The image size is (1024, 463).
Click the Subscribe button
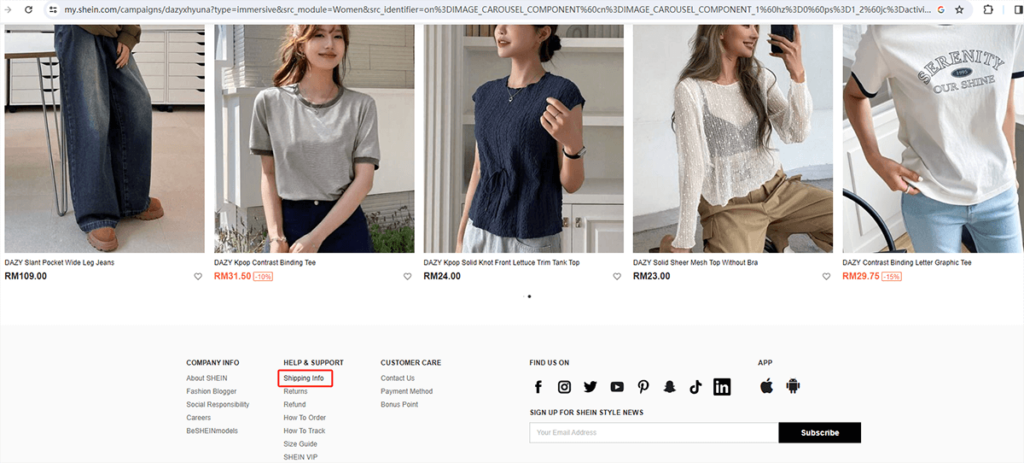click(x=819, y=433)
